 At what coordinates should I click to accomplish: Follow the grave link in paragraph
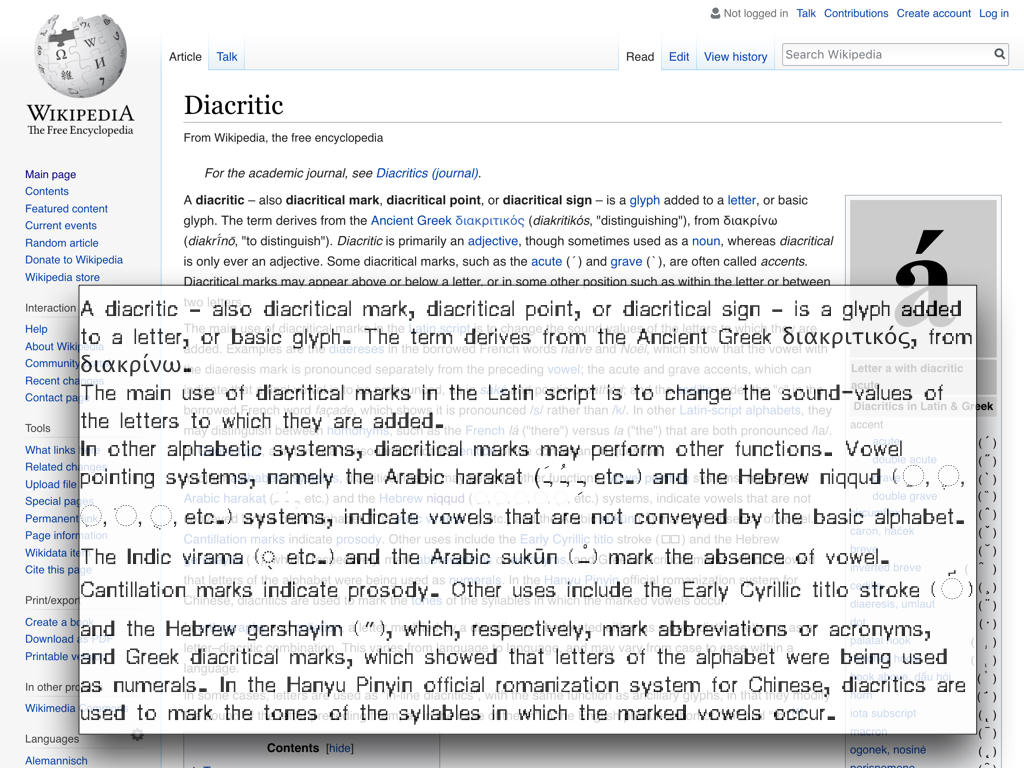[x=626, y=261]
